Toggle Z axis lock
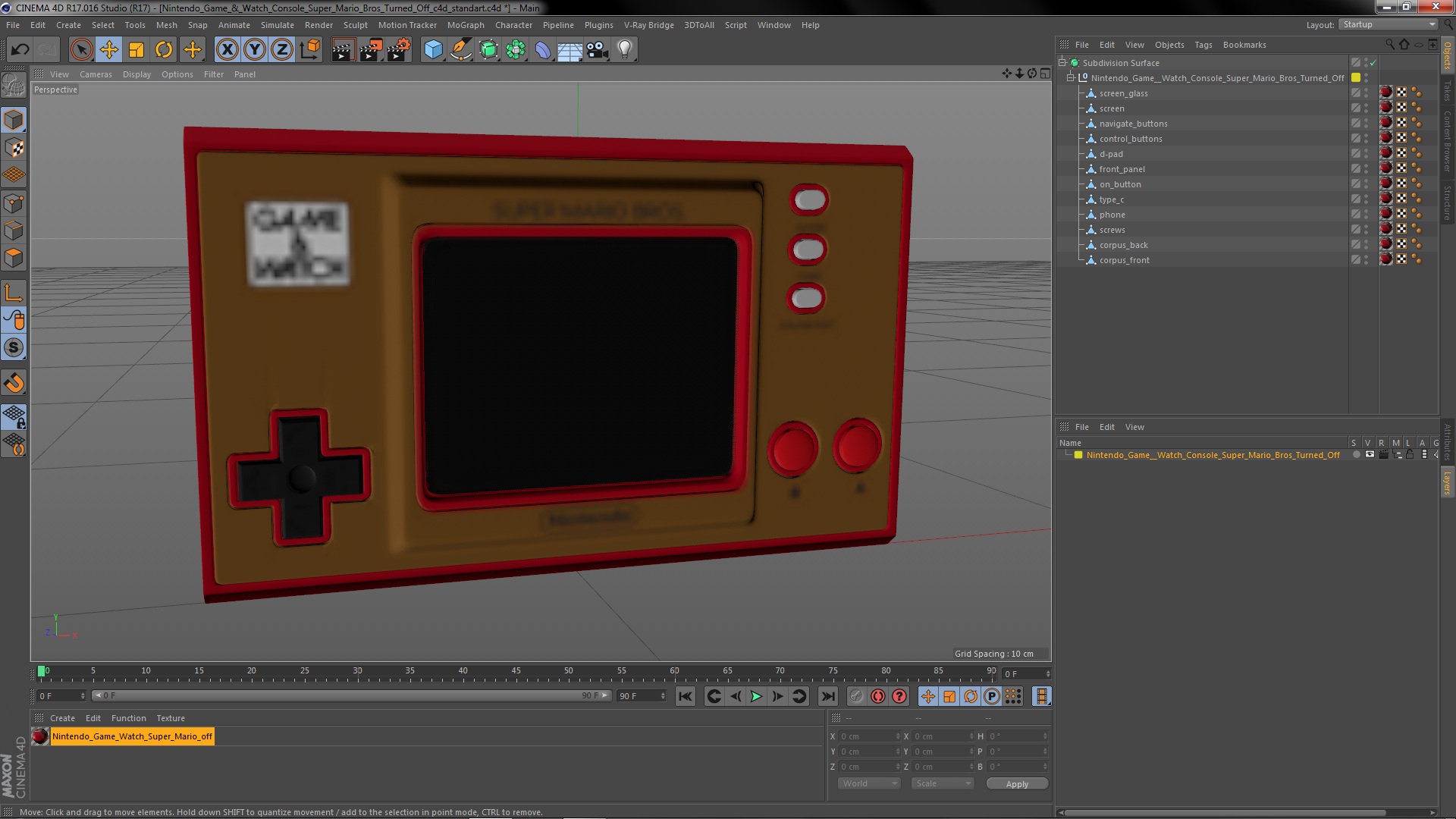Image resolution: width=1456 pixels, height=819 pixels. [282, 50]
